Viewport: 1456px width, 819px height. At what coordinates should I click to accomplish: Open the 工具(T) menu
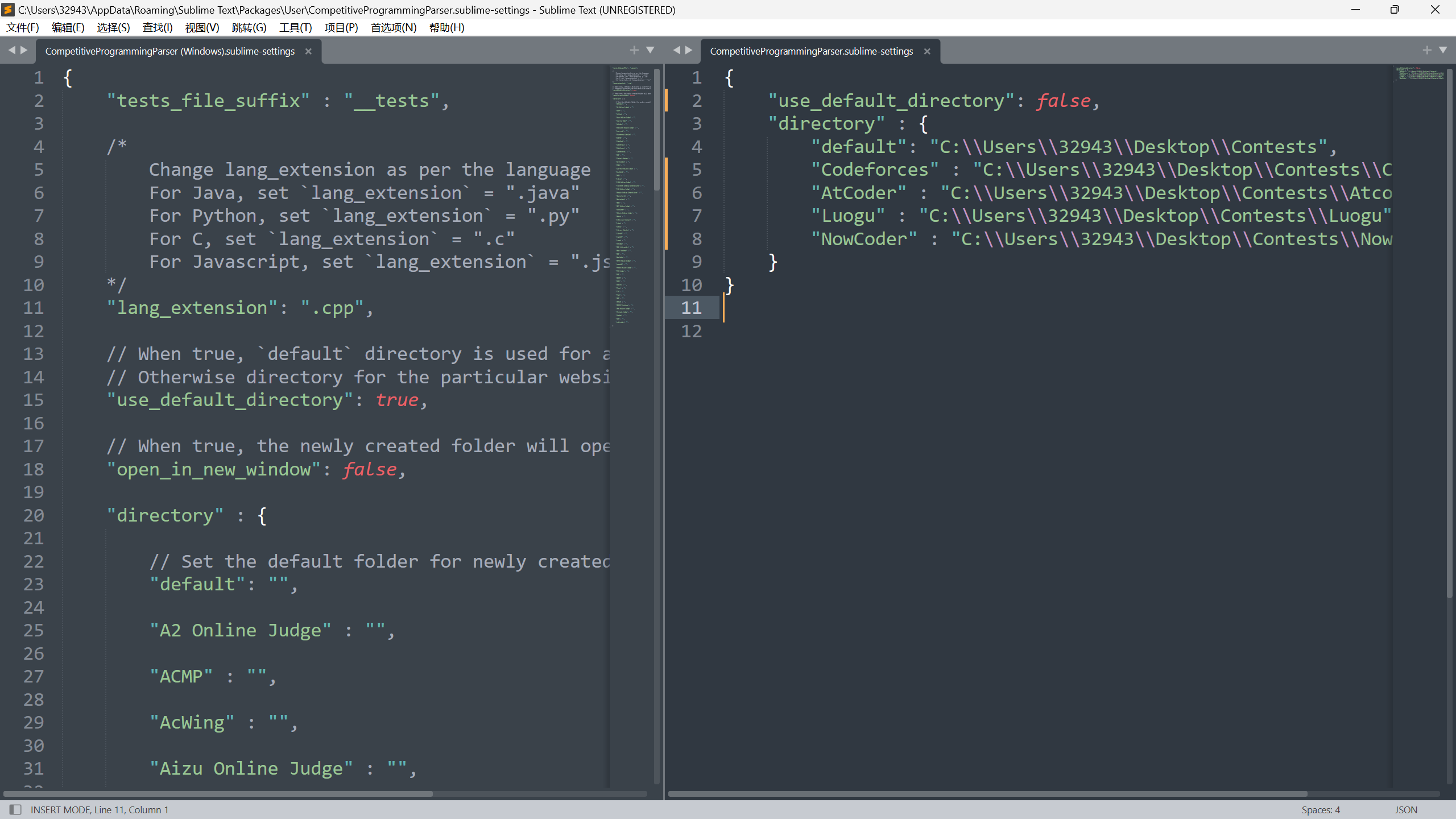(x=295, y=27)
